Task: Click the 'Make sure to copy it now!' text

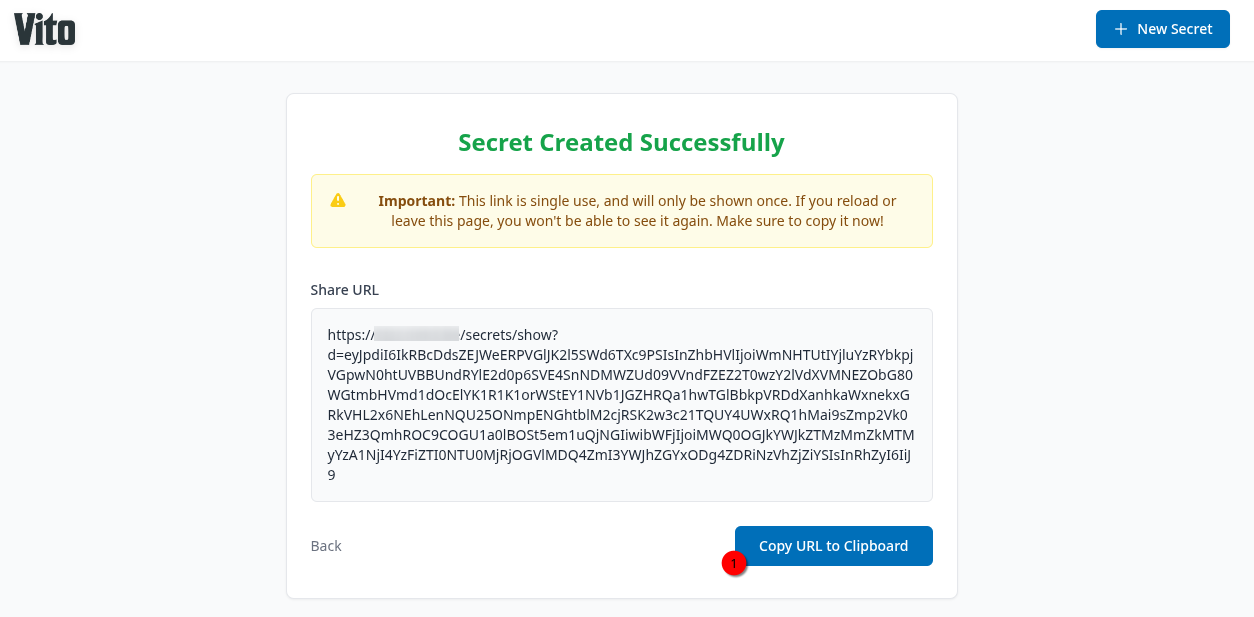Action: [x=800, y=221]
